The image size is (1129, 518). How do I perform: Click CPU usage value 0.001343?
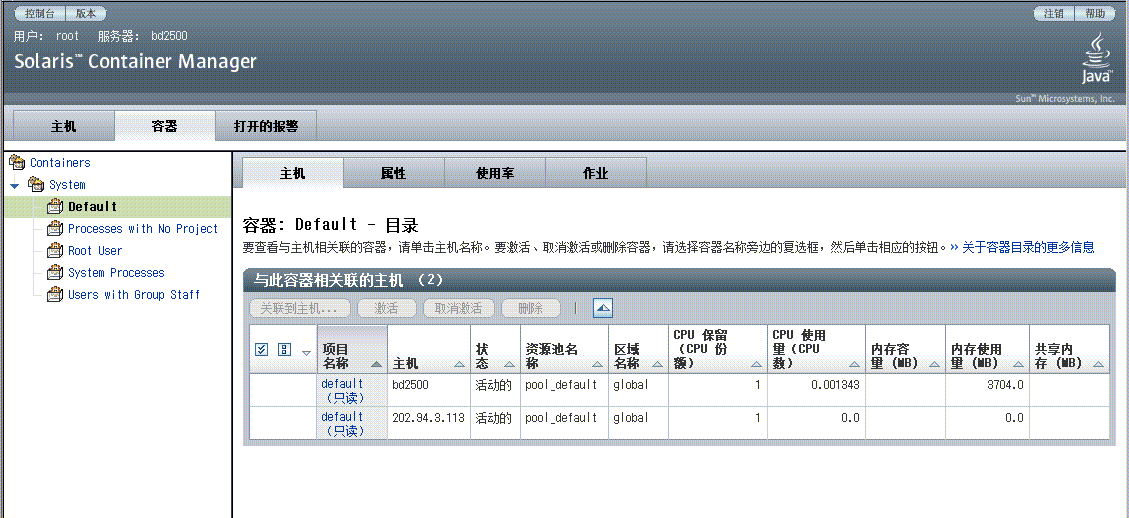(835, 385)
